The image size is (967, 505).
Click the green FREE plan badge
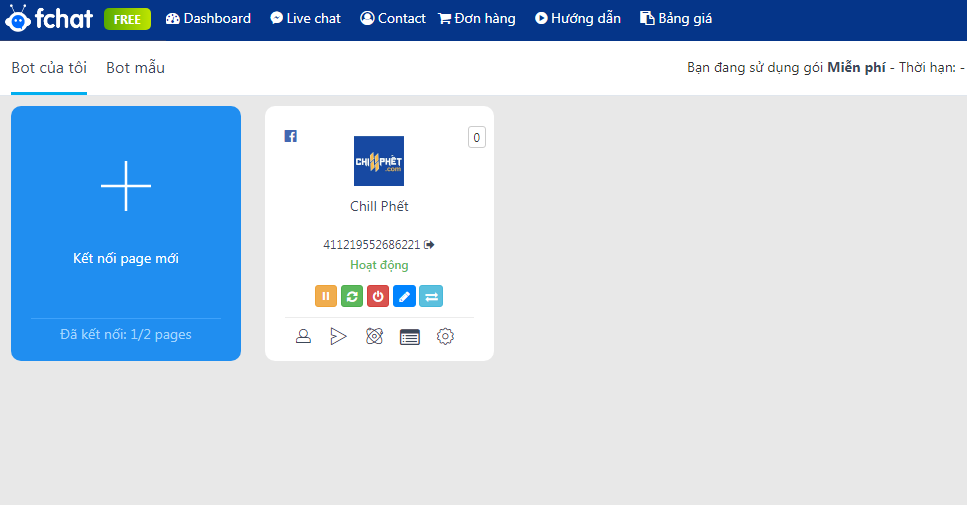coord(128,19)
